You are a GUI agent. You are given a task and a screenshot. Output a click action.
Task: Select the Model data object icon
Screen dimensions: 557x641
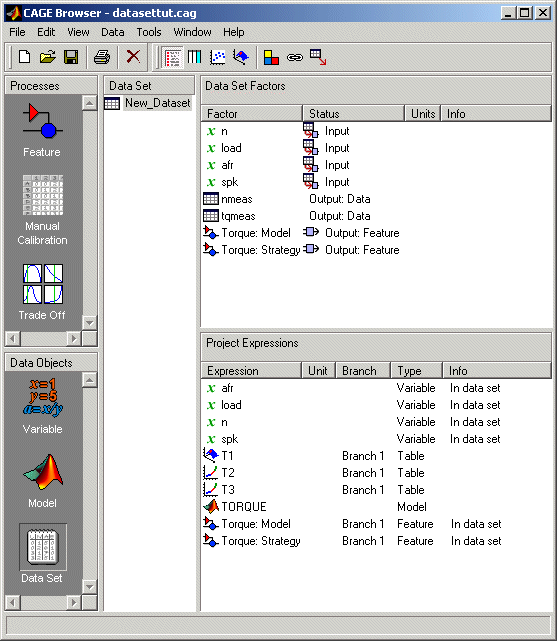tap(43, 471)
